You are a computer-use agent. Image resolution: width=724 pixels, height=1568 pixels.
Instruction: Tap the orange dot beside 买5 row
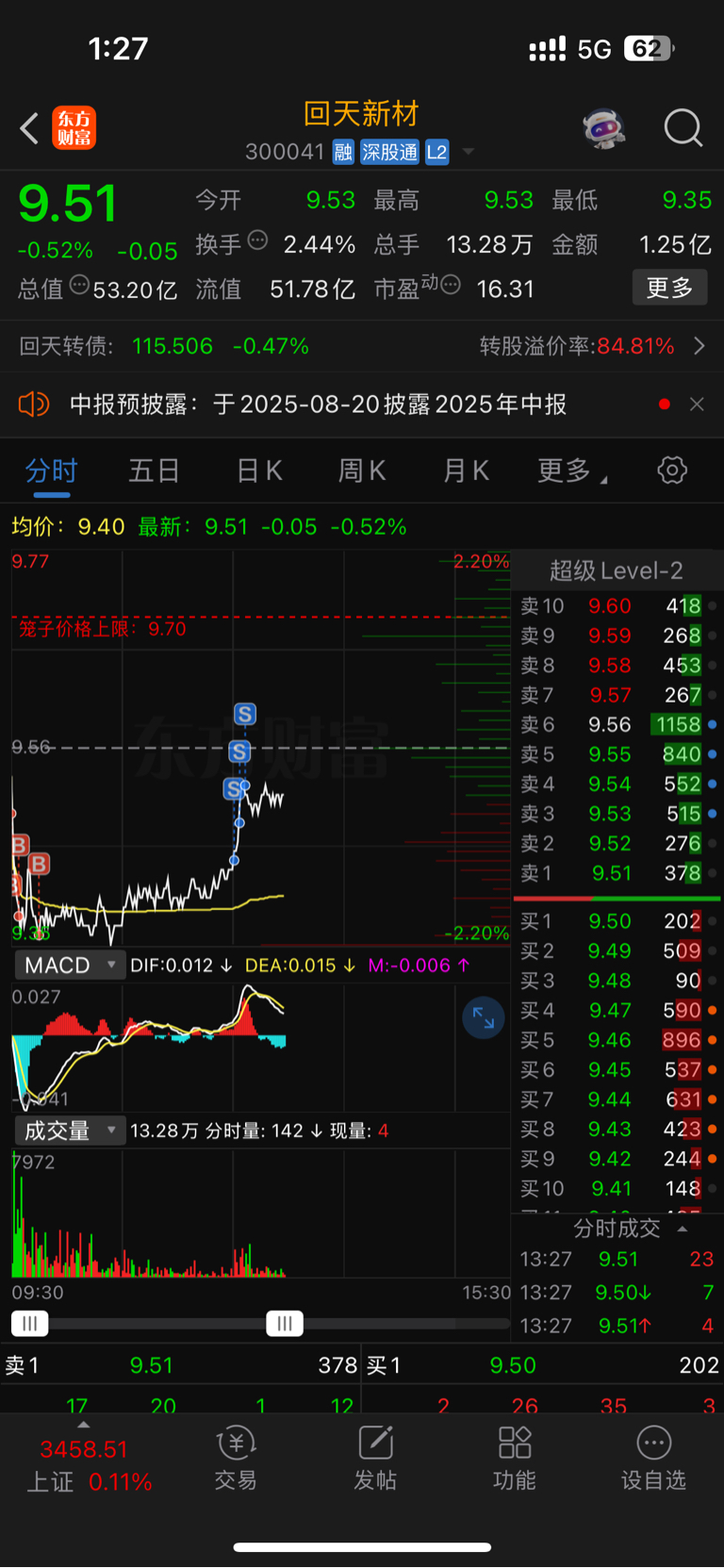coord(712,1040)
